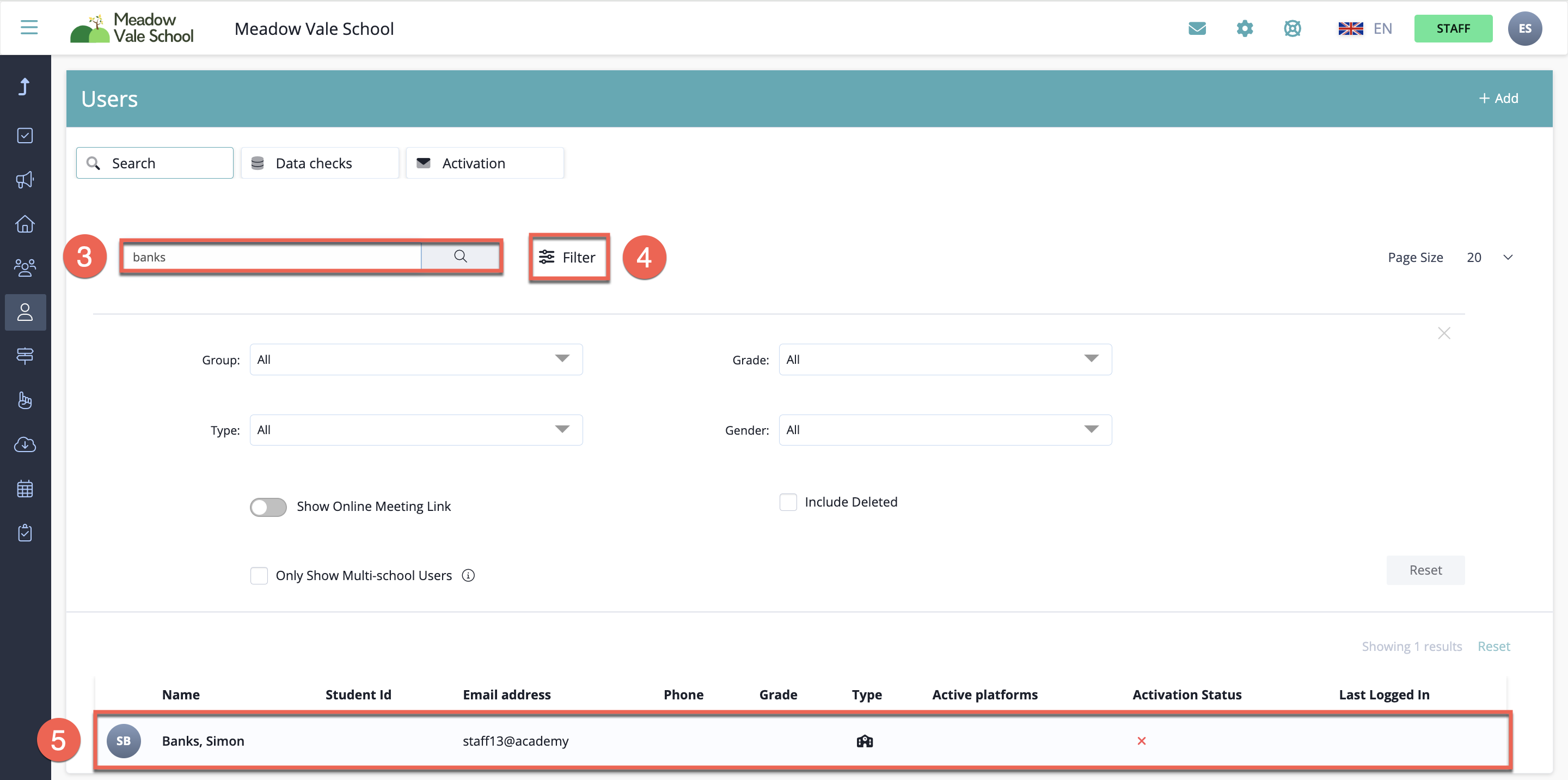Toggle Show Online Meeting Link switch
The image size is (1568, 780).
point(268,507)
